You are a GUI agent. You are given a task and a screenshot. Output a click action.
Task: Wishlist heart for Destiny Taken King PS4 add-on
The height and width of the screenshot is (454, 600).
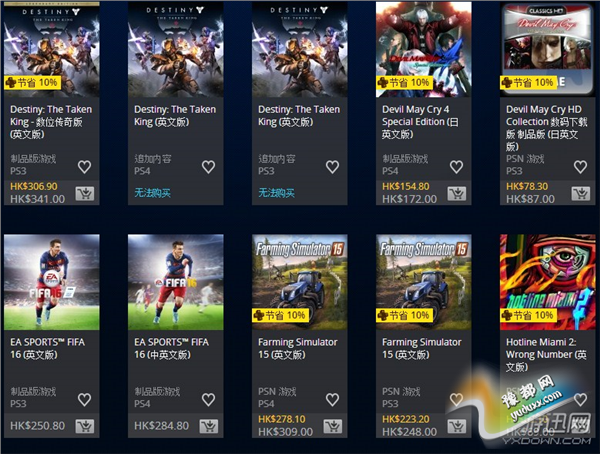pos(209,167)
